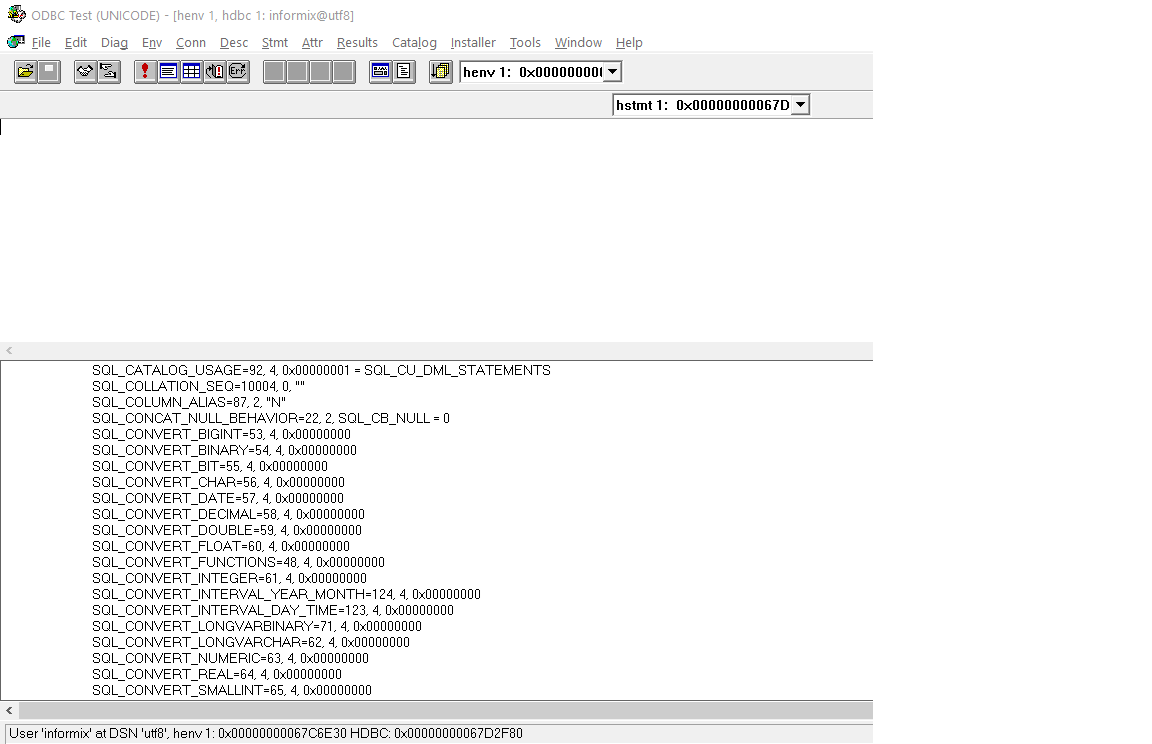
Task: Open the Catalog menu
Action: point(414,43)
